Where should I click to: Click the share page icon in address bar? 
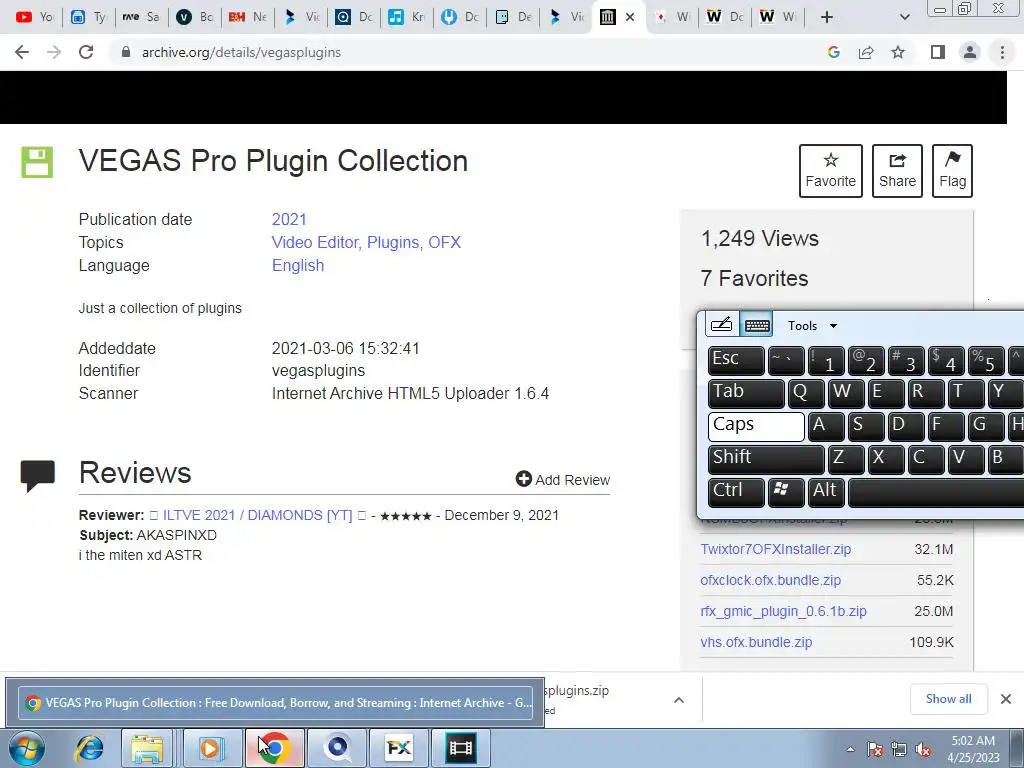pyautogui.click(x=866, y=52)
